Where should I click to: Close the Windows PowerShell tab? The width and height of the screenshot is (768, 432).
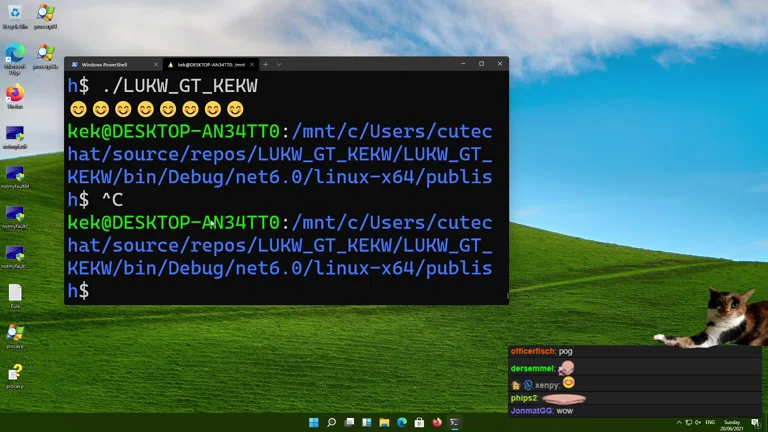156,65
